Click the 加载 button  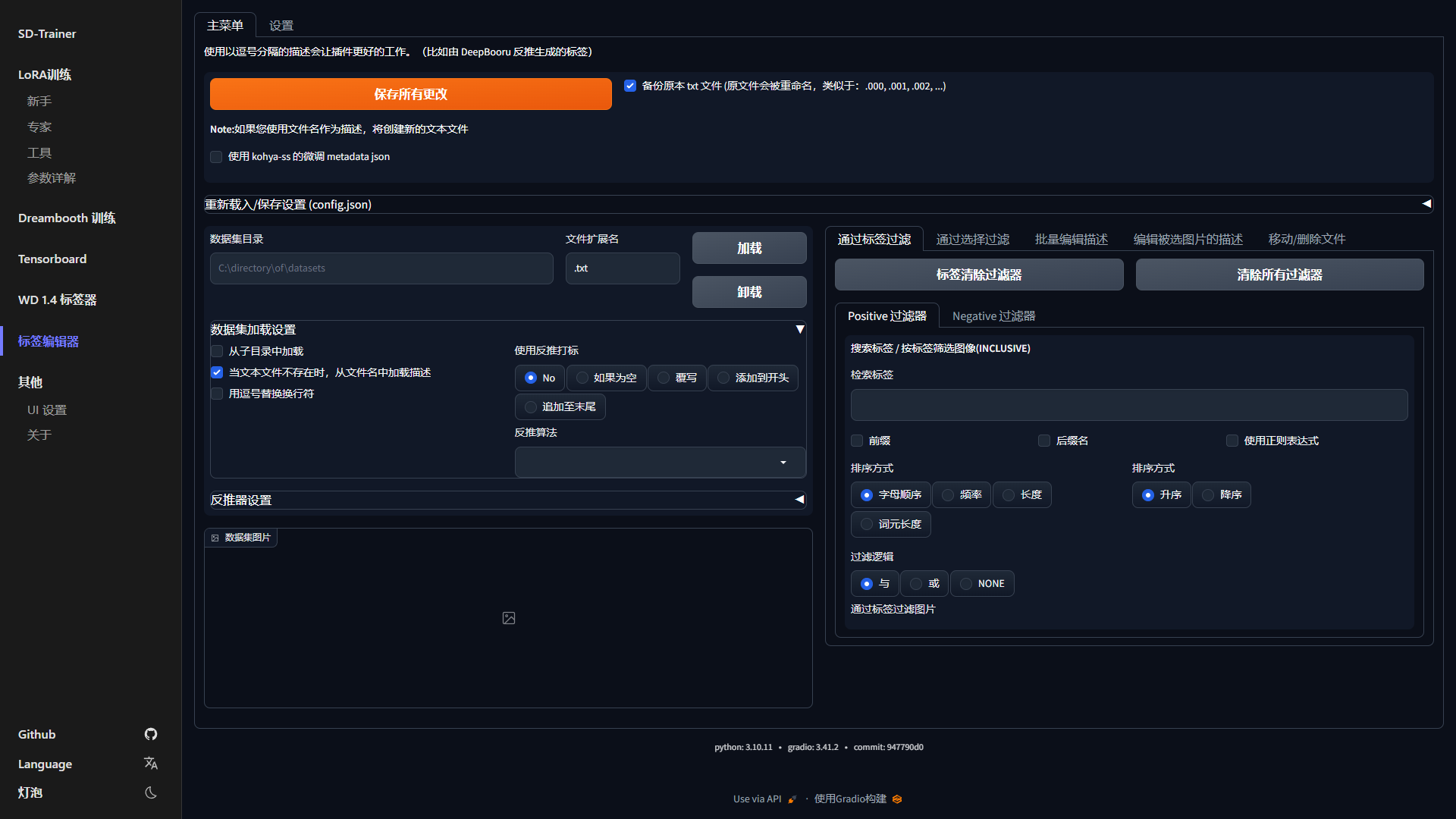click(x=748, y=248)
